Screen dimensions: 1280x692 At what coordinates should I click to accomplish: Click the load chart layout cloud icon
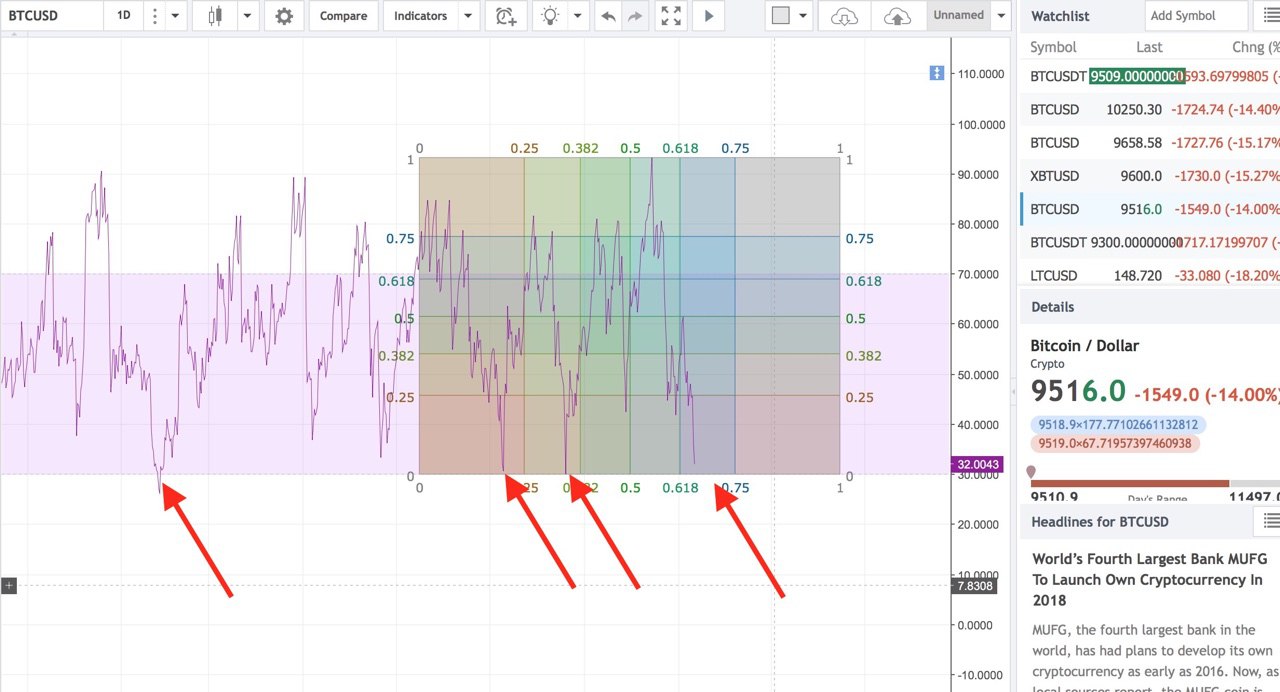[845, 16]
